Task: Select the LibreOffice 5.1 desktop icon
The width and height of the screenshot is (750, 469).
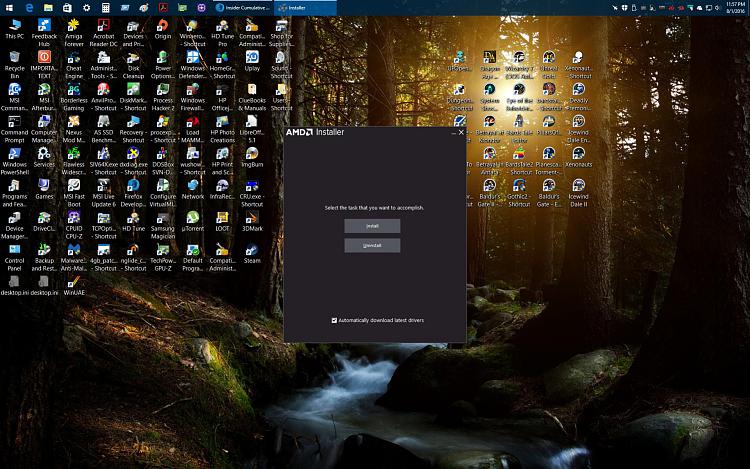Action: 252,129
